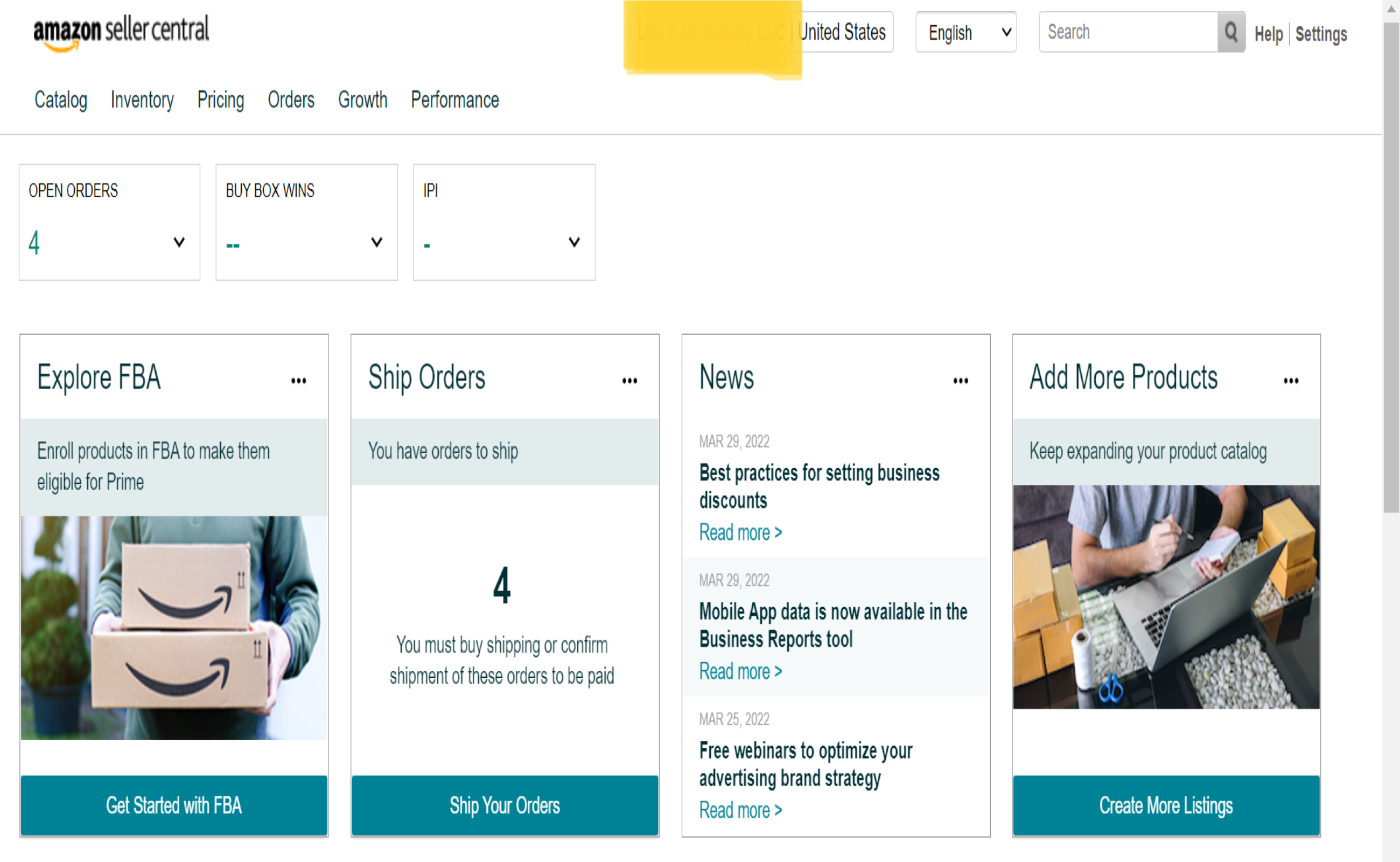
Task: Open the Orders menu
Action: coord(291,100)
